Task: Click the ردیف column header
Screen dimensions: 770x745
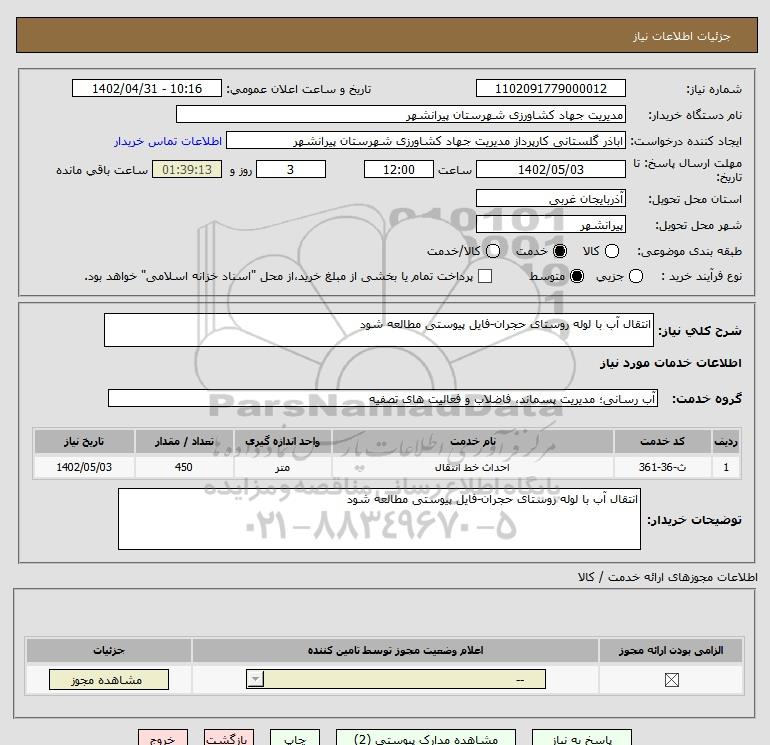Action: pos(726,441)
